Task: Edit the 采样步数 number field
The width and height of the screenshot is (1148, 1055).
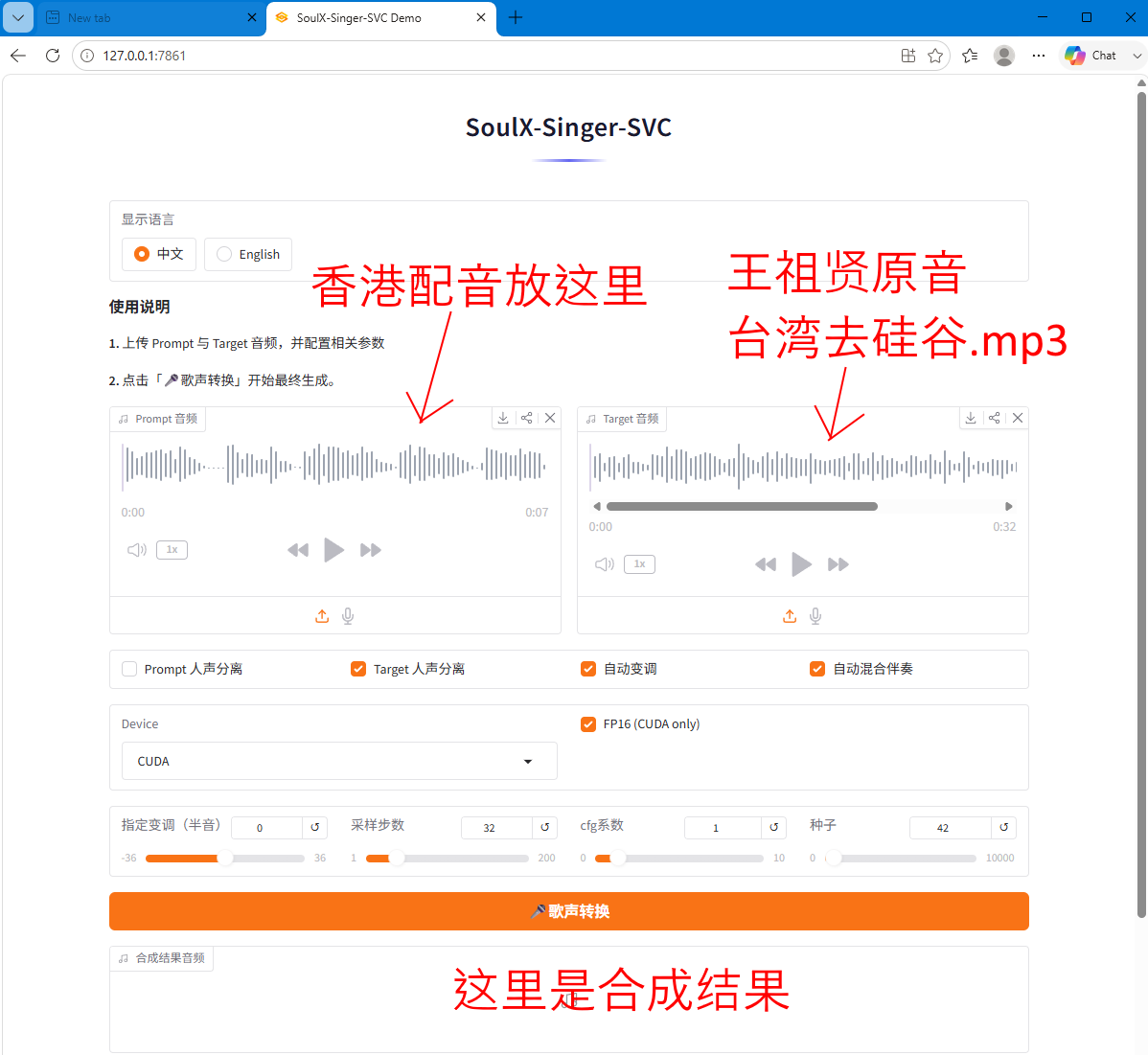Action: 496,828
